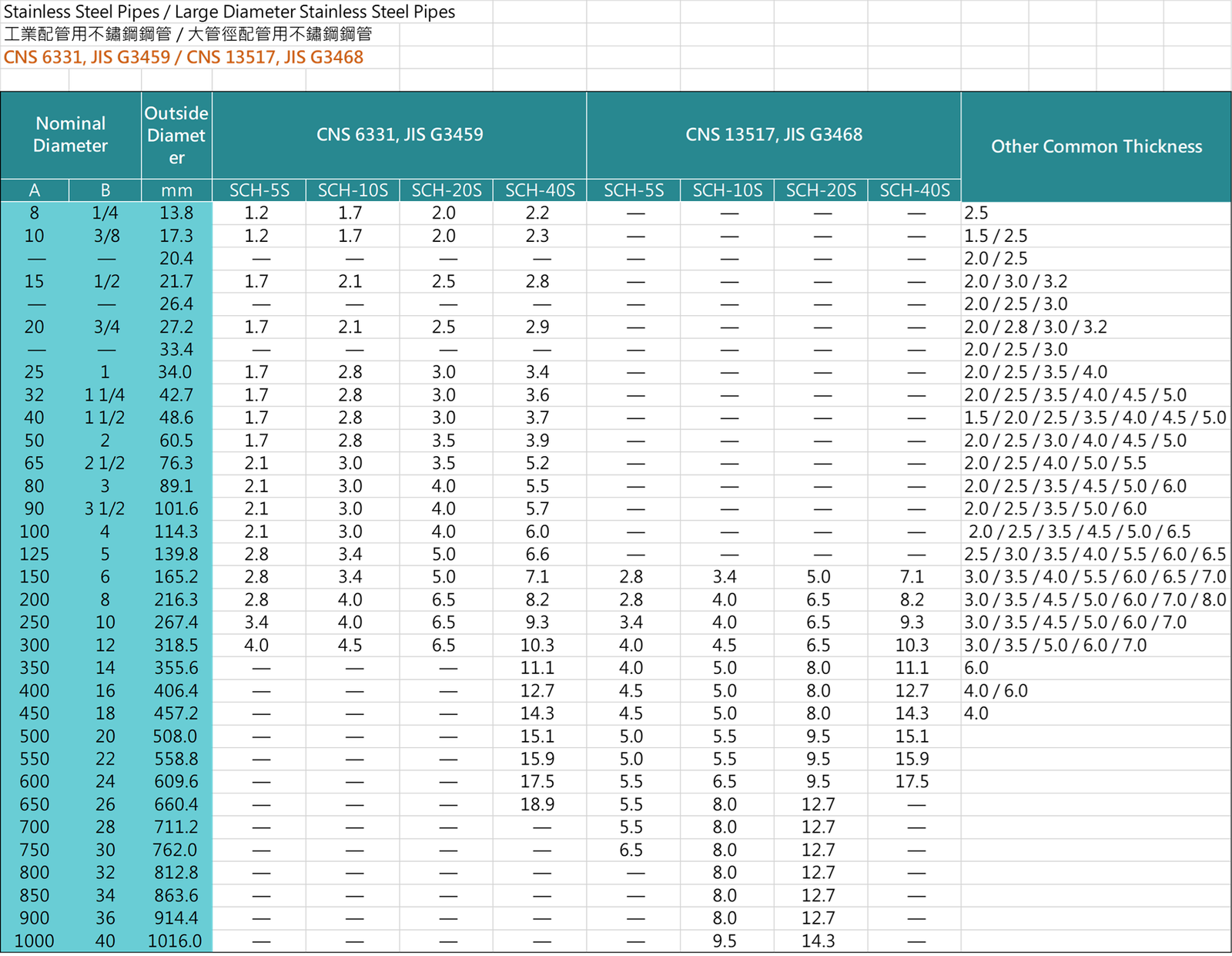Select outside diameter '27.2' cell
Viewport: 1232px width, 956px height.
click(x=176, y=327)
